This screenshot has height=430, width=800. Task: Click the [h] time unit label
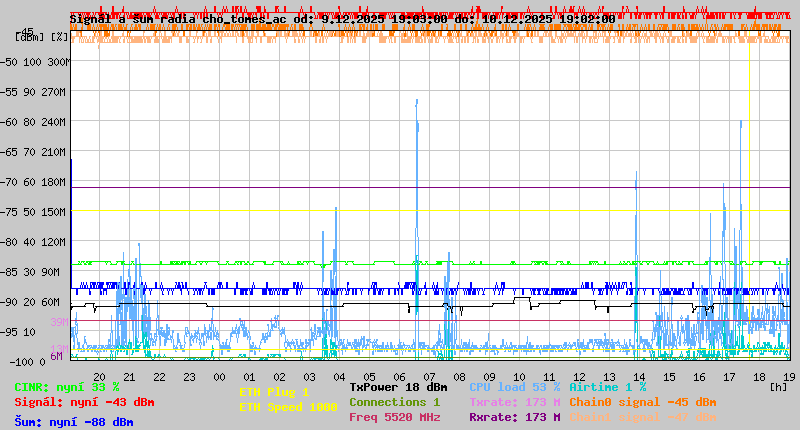tap(779, 388)
